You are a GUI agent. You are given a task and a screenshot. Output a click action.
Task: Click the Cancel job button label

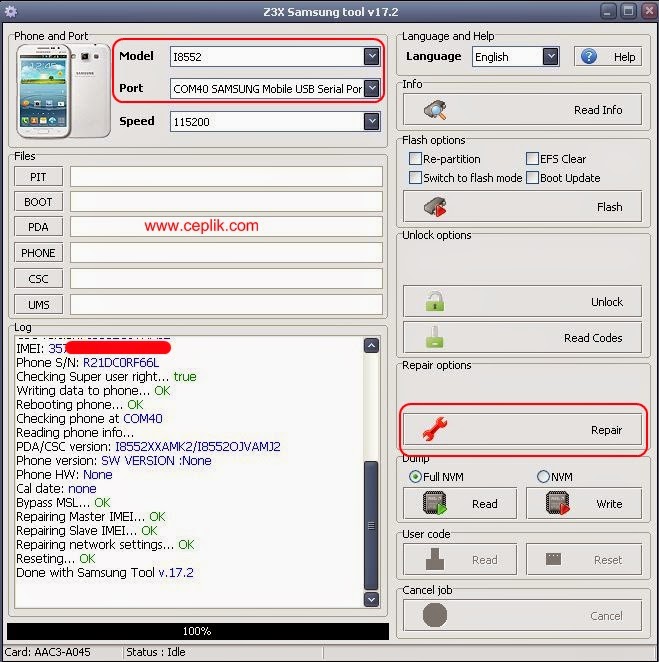606,616
